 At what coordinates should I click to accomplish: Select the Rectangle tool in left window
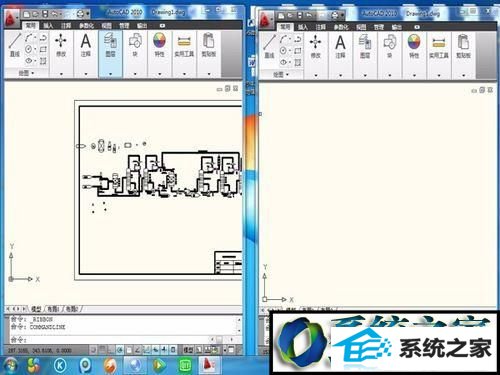click(x=43, y=49)
